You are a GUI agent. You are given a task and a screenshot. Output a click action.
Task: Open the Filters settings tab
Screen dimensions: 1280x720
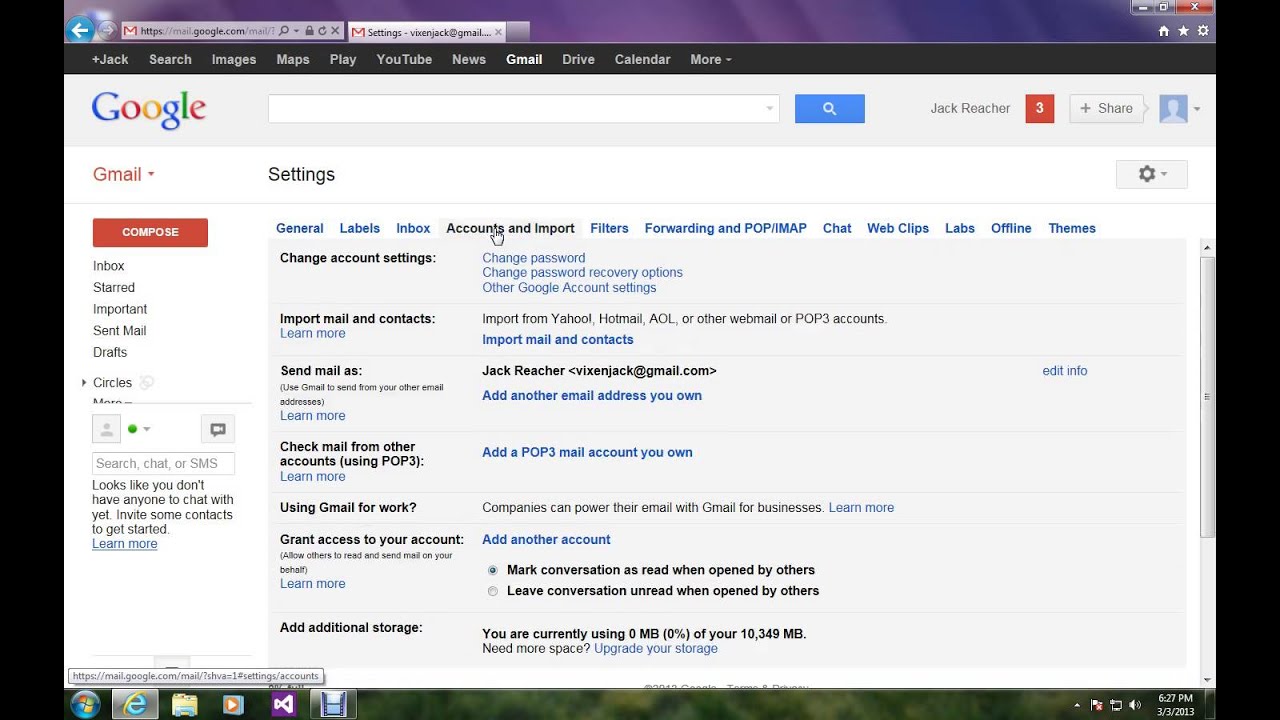click(x=609, y=228)
